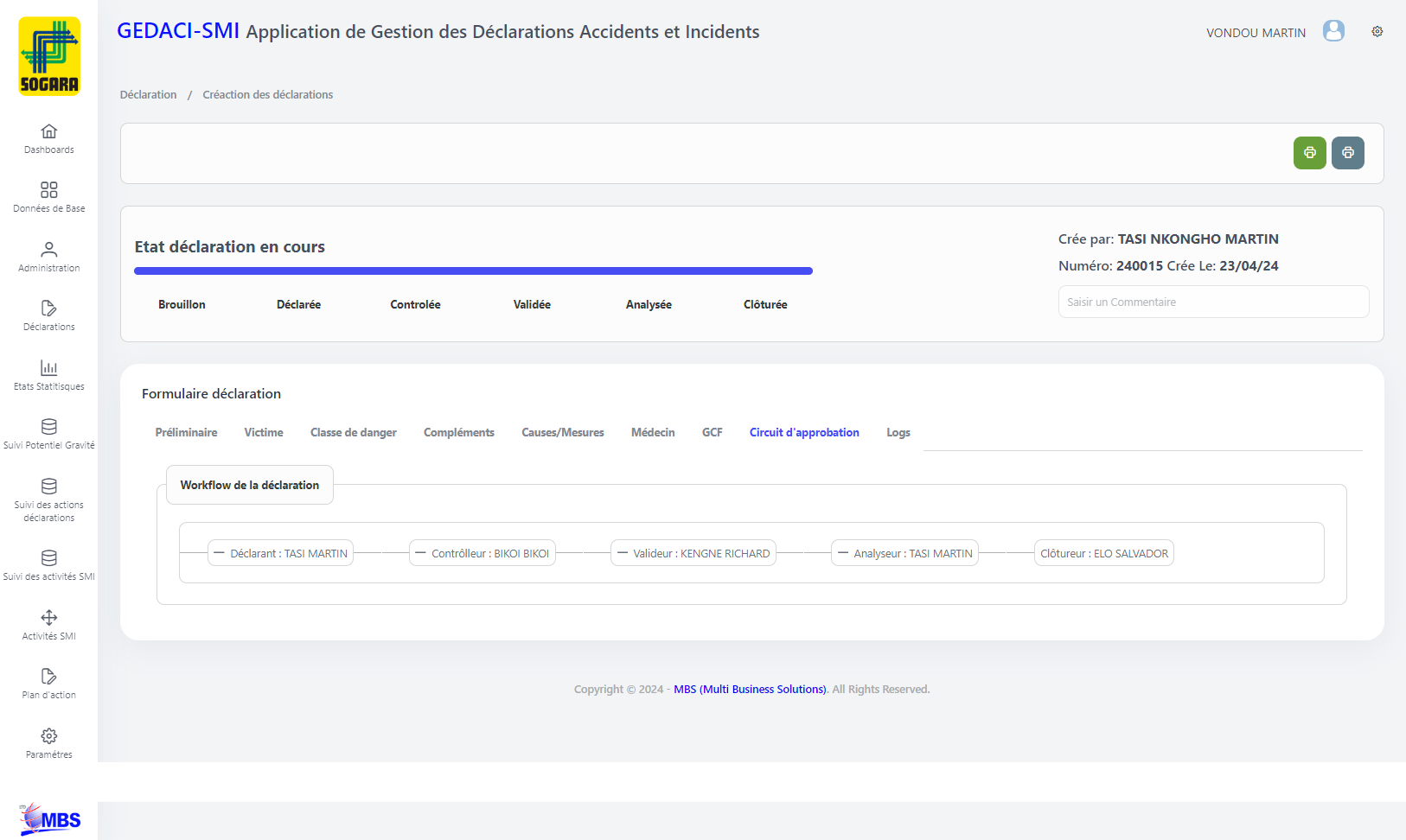Open the top-right settings gear
Image resolution: width=1406 pixels, height=840 pixels.
pos(1377,31)
